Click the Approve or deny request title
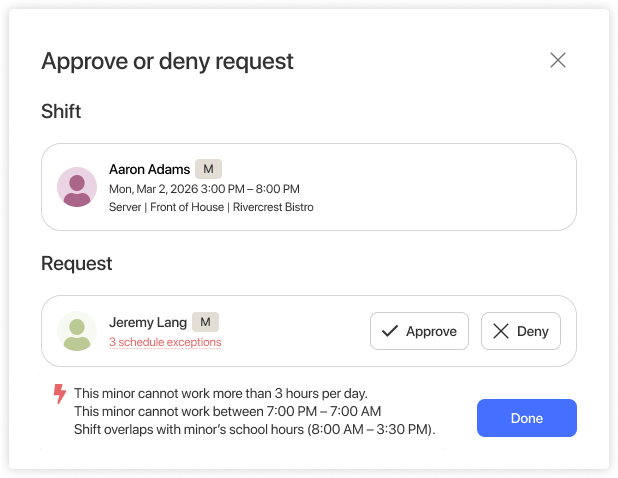The height and width of the screenshot is (478, 618). coord(168,61)
